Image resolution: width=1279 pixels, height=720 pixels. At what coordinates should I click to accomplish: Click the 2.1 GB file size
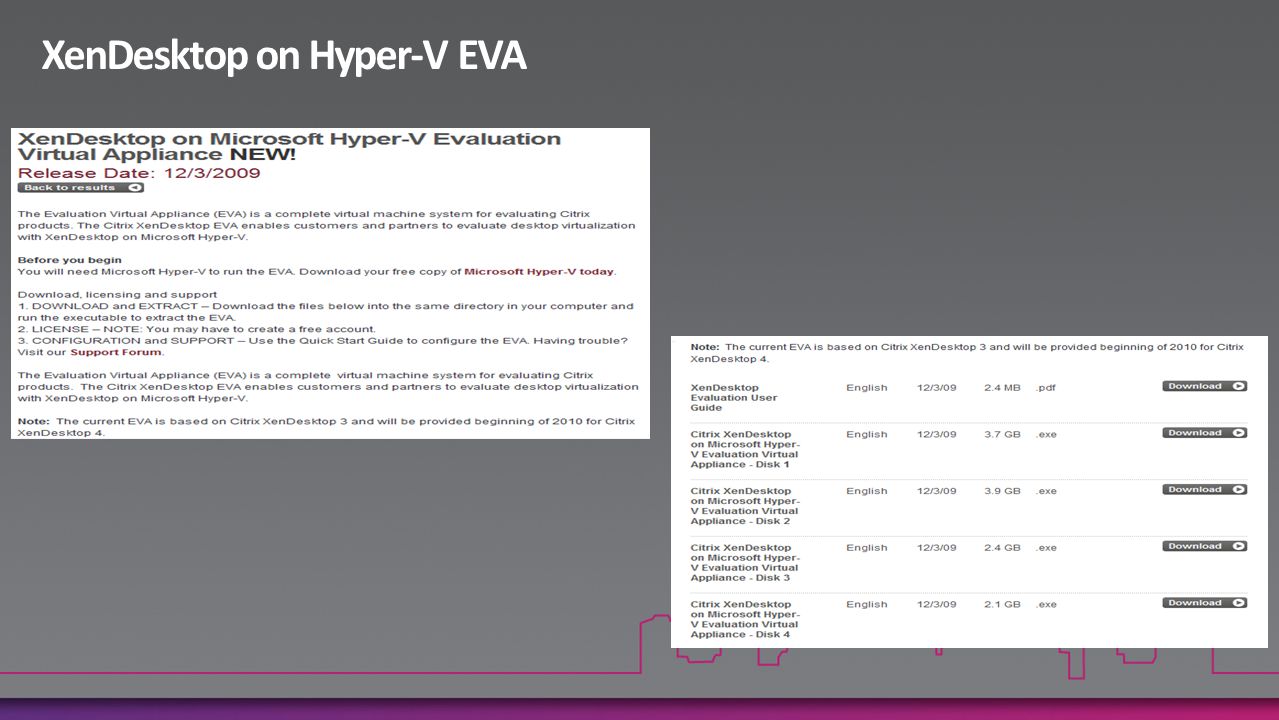(x=1002, y=605)
